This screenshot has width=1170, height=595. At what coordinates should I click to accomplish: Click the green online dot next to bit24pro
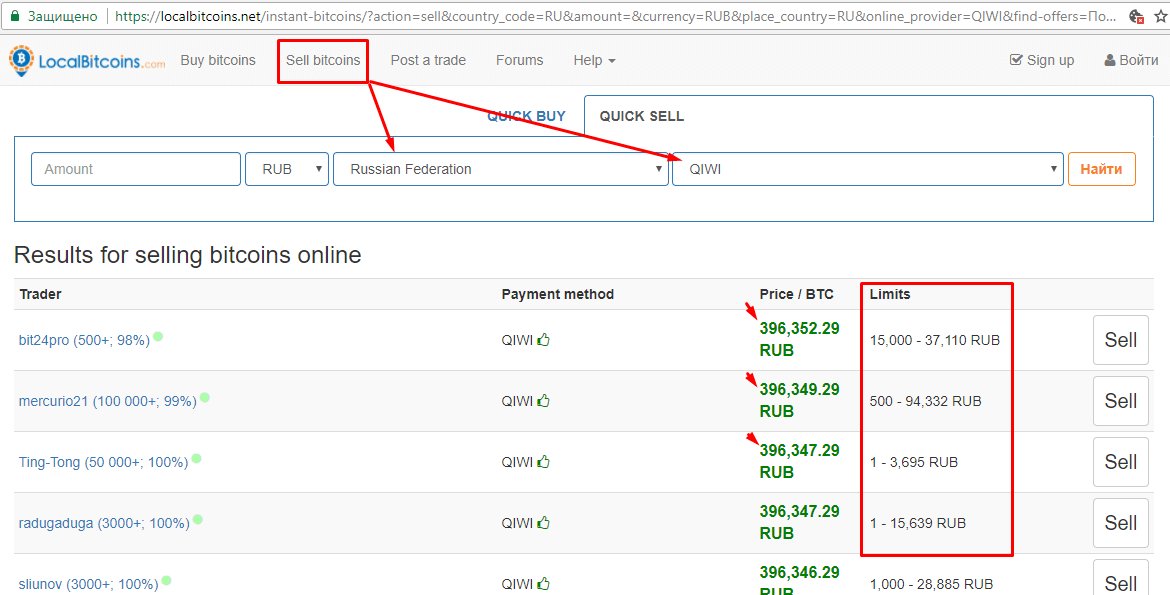click(158, 337)
